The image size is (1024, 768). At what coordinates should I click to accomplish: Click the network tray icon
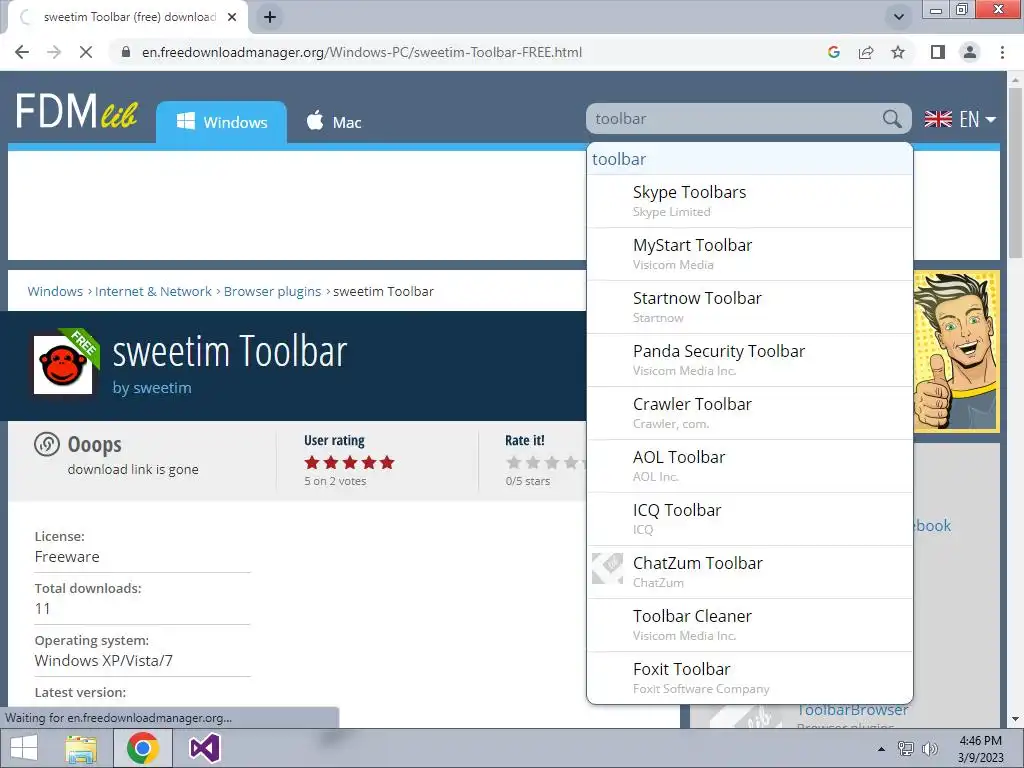pyautogui.click(x=905, y=748)
